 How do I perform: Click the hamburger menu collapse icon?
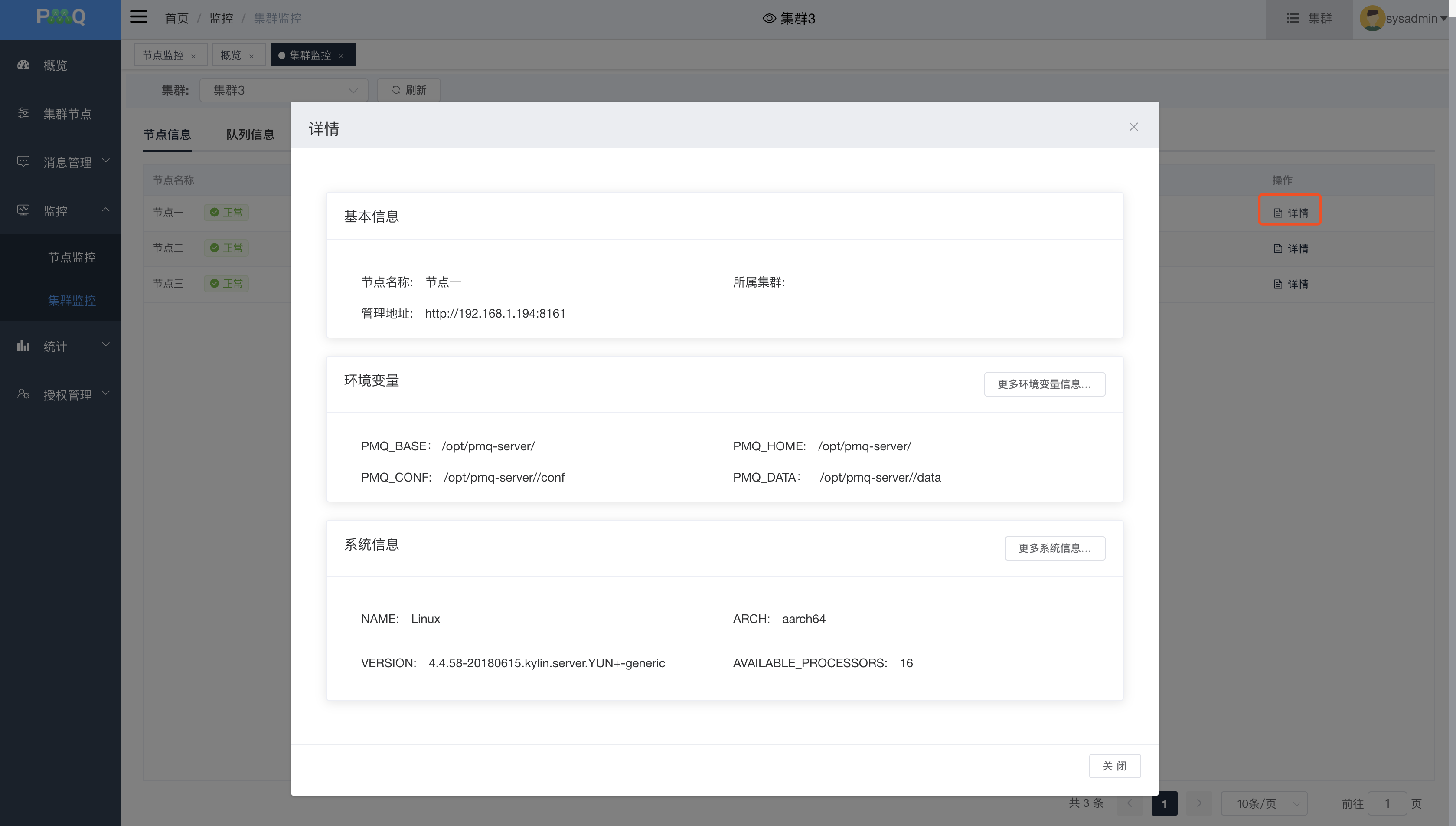coord(138,17)
